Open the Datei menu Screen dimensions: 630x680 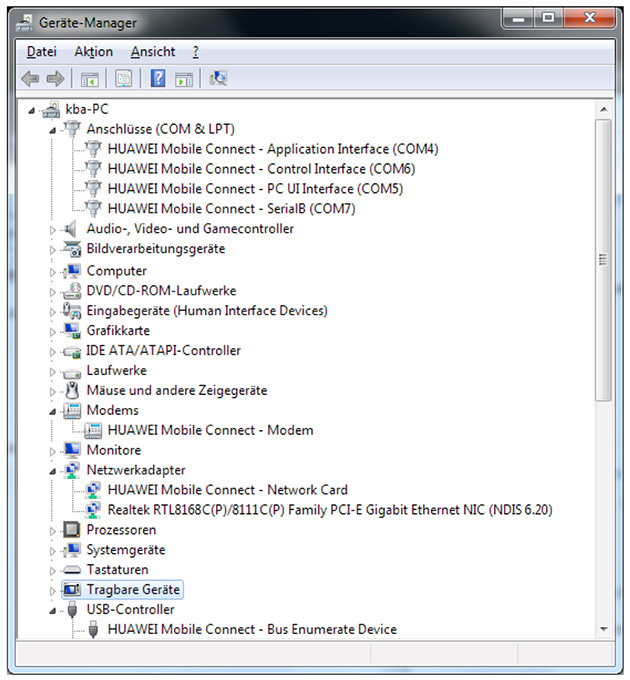42,52
